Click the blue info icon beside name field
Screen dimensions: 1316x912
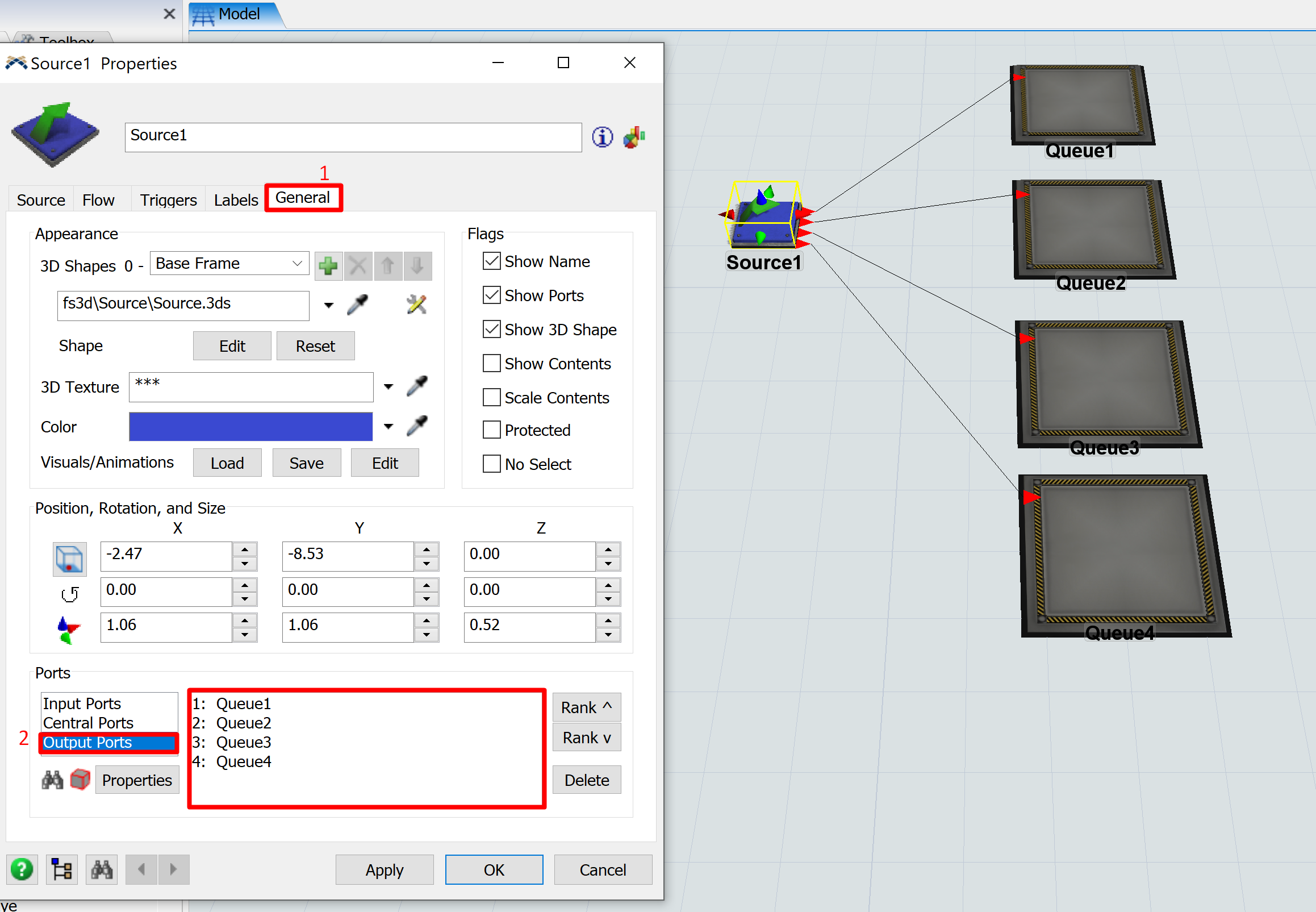[602, 137]
